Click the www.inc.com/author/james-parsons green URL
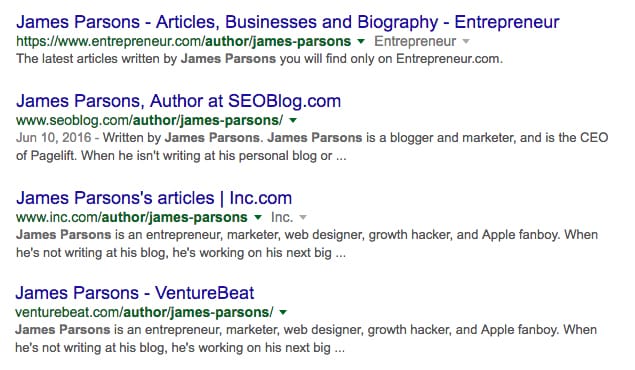This screenshot has width=635, height=370. tap(132, 217)
